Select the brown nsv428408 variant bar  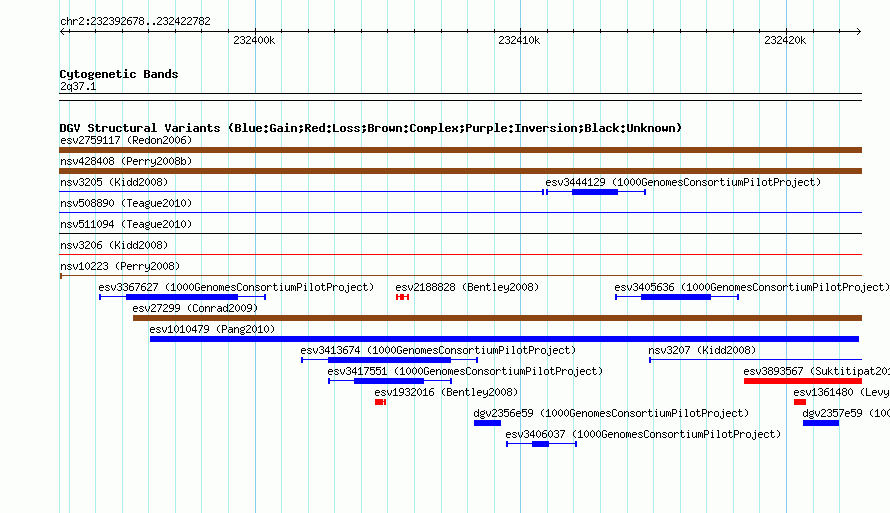[x=460, y=171]
